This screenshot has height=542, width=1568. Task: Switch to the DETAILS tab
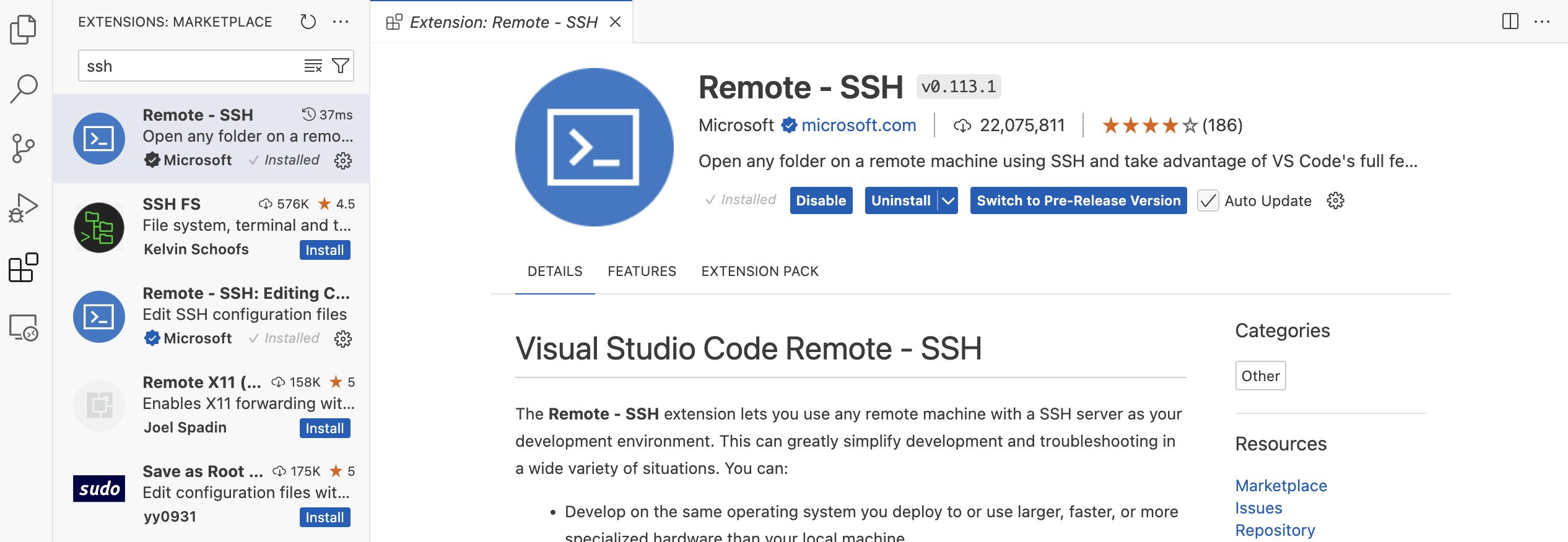click(555, 271)
